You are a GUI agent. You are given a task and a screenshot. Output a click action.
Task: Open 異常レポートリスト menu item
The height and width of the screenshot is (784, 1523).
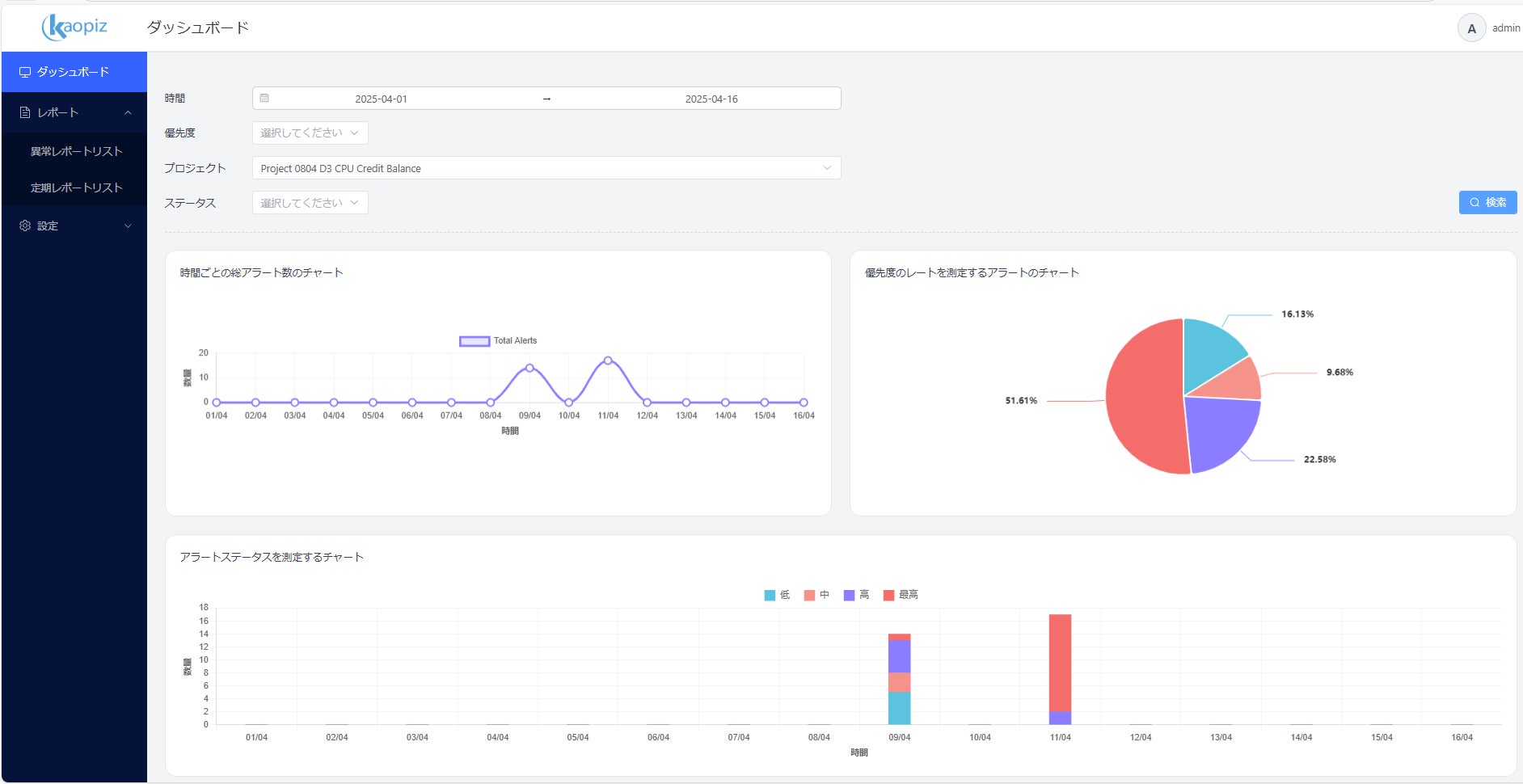[77, 151]
